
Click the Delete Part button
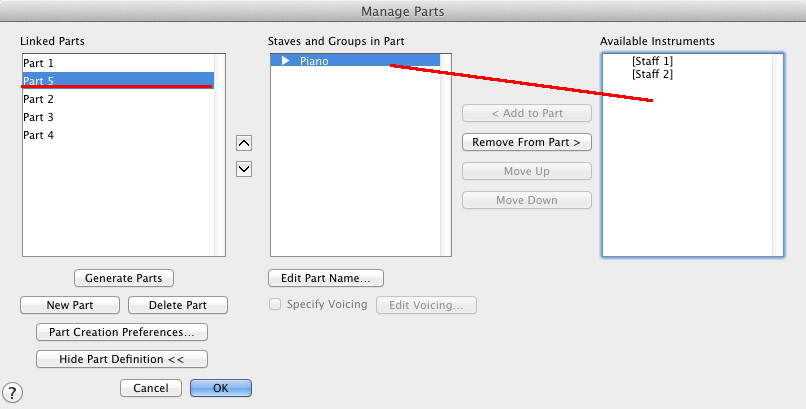178,305
